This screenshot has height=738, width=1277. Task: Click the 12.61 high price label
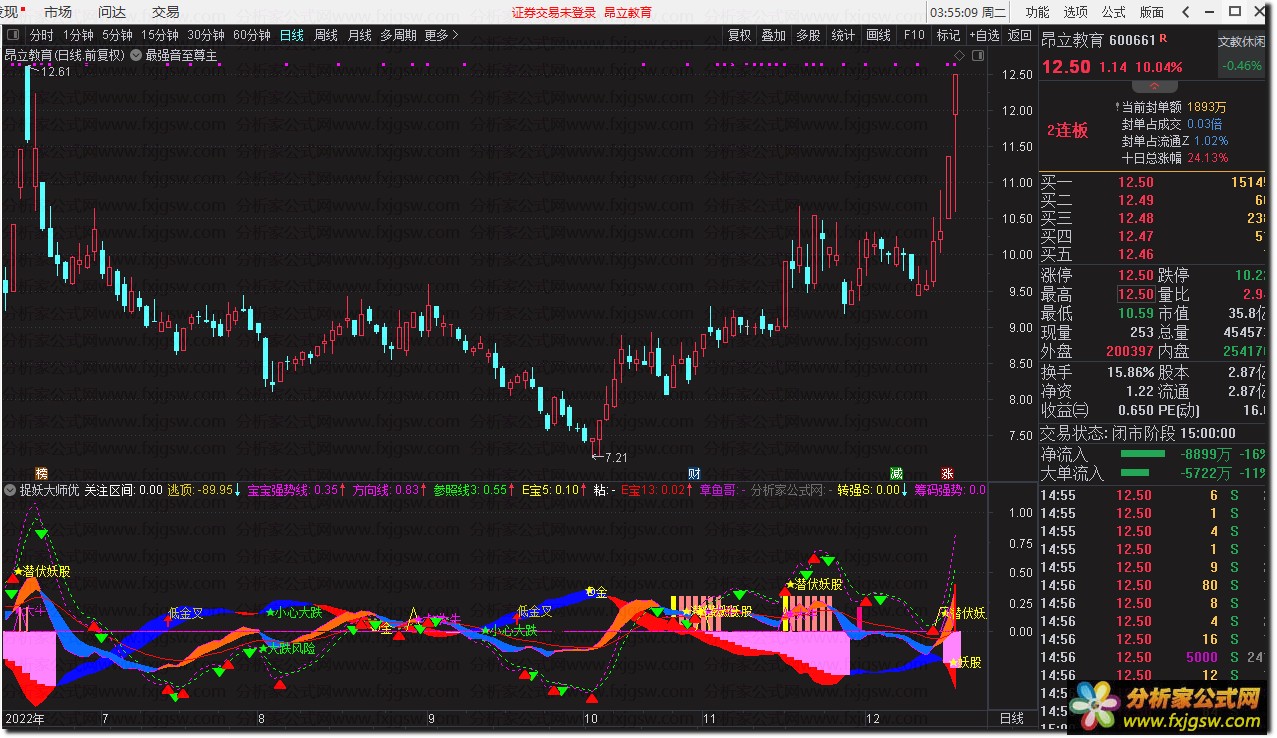click(56, 72)
